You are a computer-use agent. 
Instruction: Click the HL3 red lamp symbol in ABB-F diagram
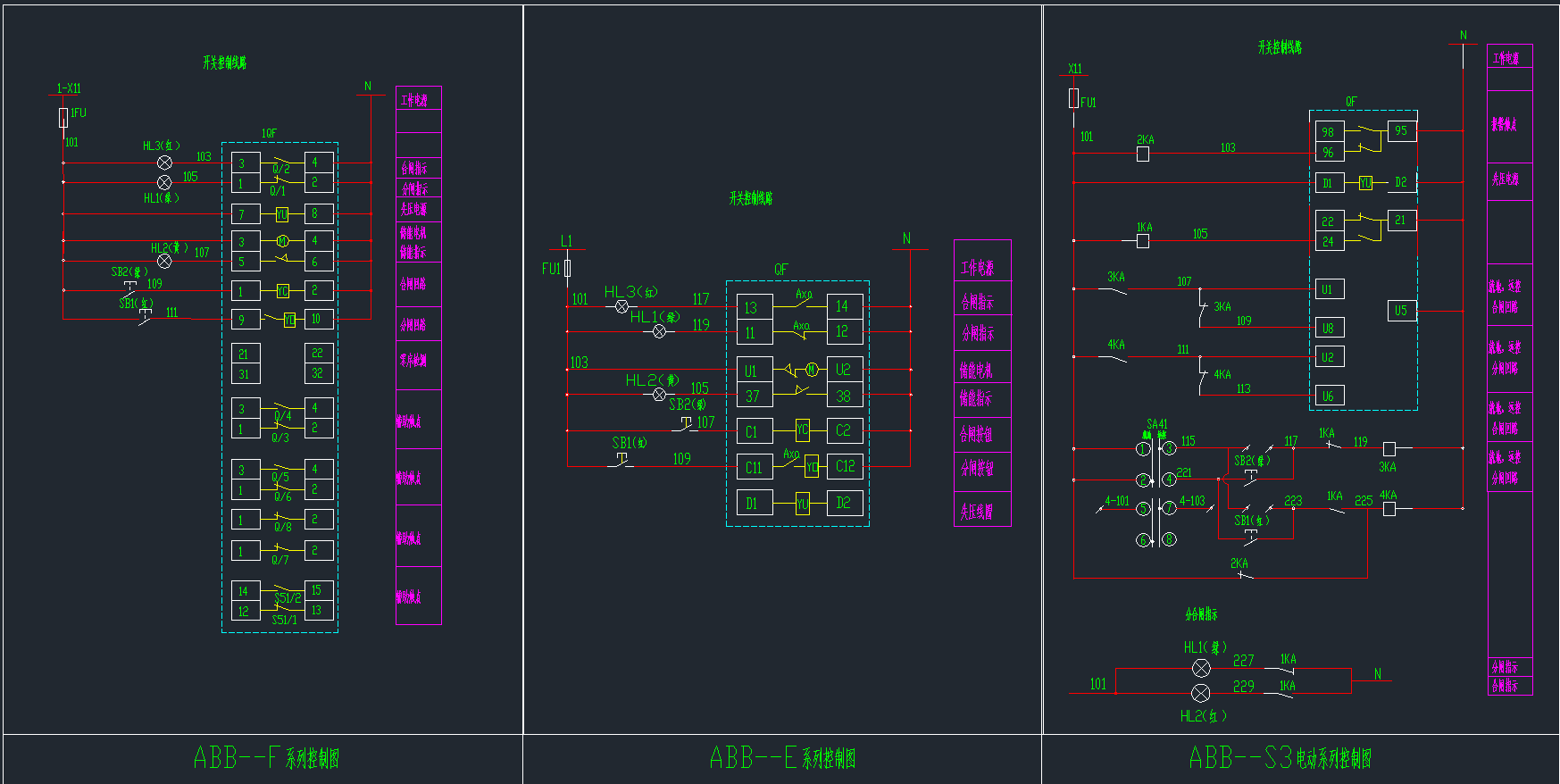pyautogui.click(x=164, y=163)
